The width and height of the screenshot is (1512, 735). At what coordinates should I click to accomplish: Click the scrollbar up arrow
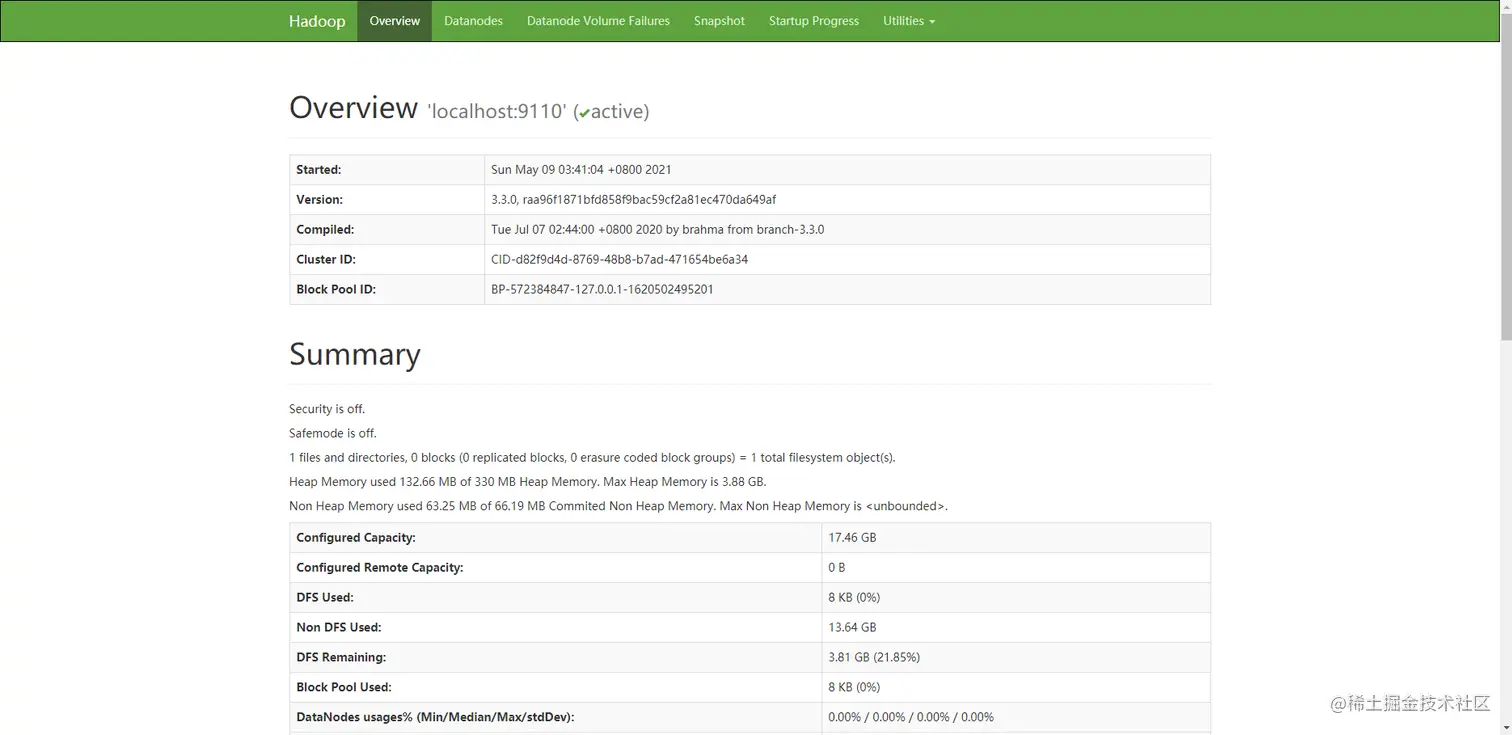[1506, 6]
